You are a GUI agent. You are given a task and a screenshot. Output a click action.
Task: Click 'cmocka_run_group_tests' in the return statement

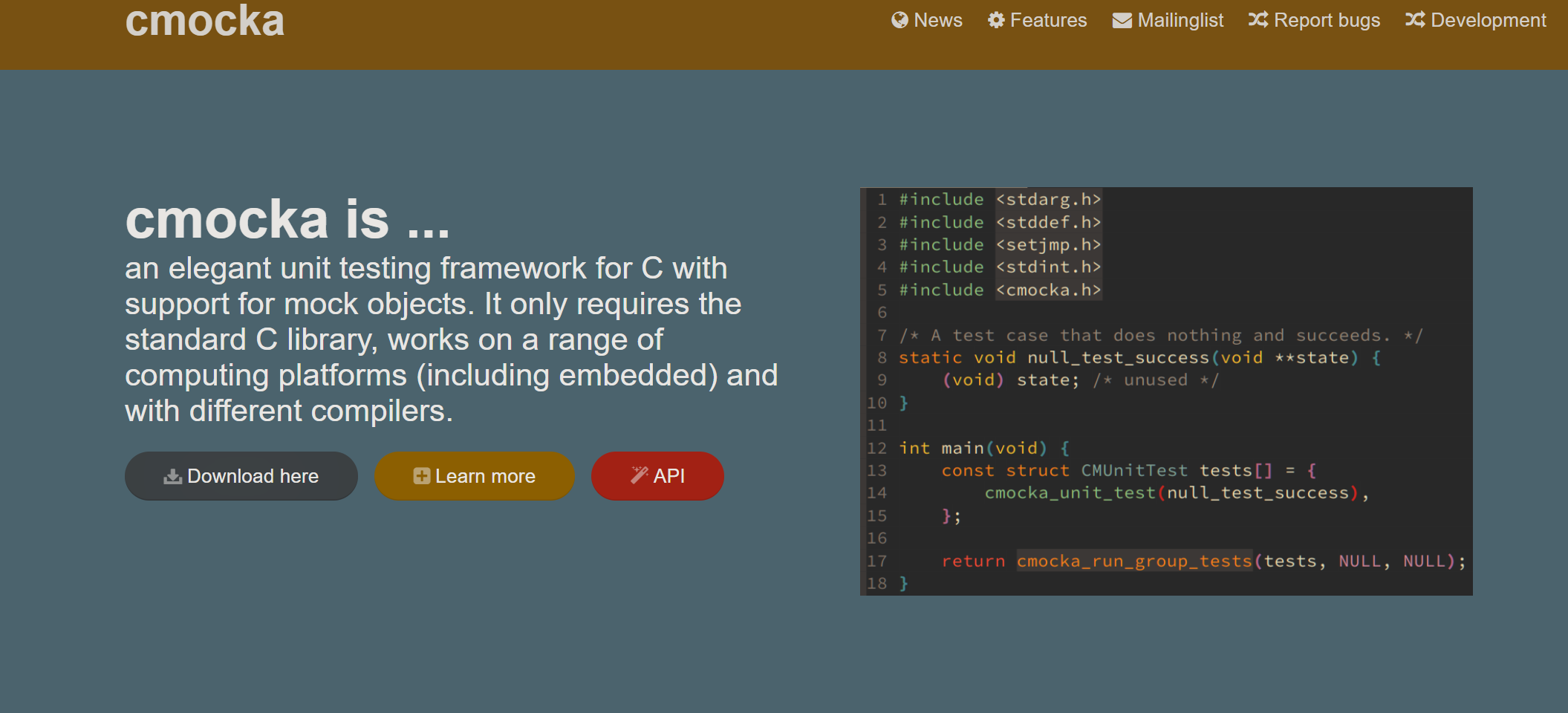click(1134, 561)
